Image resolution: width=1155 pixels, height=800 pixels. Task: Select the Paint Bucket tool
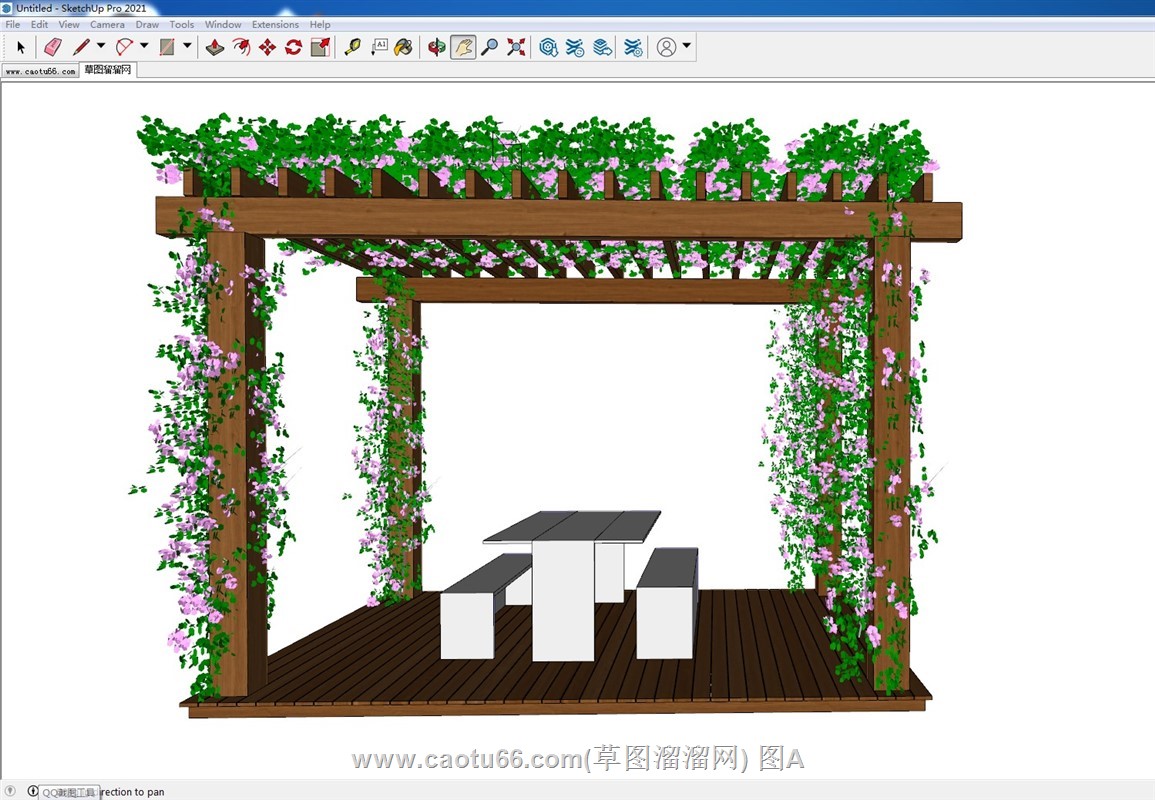pos(403,48)
